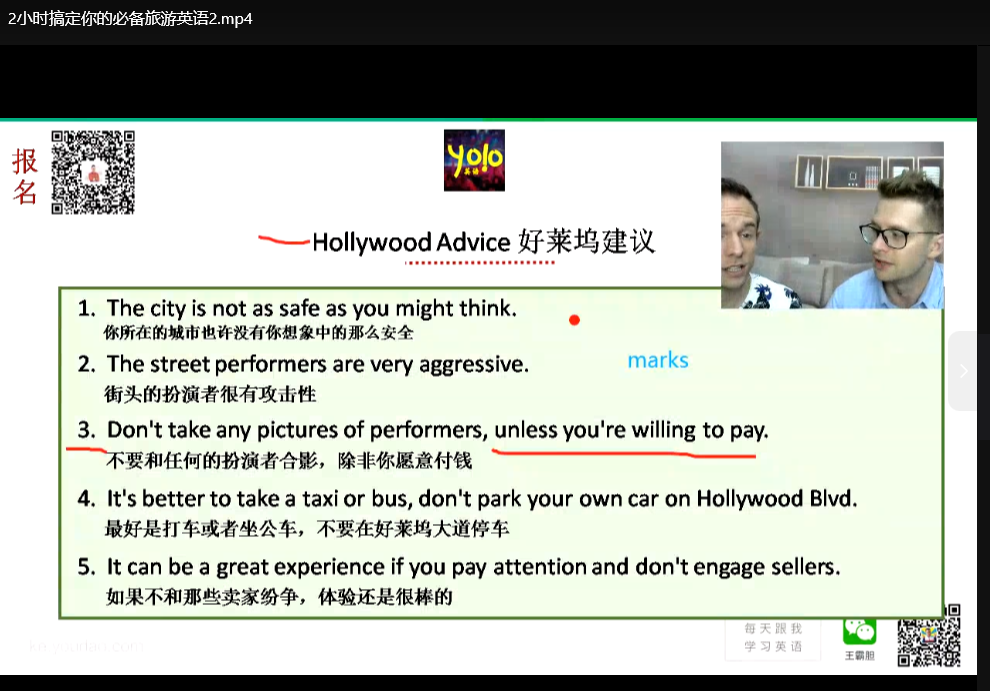
Task: Click the presenters' webcam video
Action: [x=832, y=225]
